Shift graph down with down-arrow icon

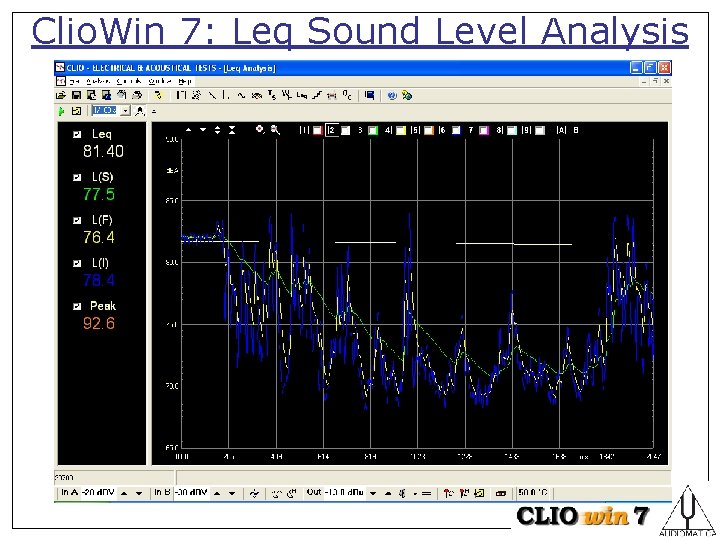203,130
